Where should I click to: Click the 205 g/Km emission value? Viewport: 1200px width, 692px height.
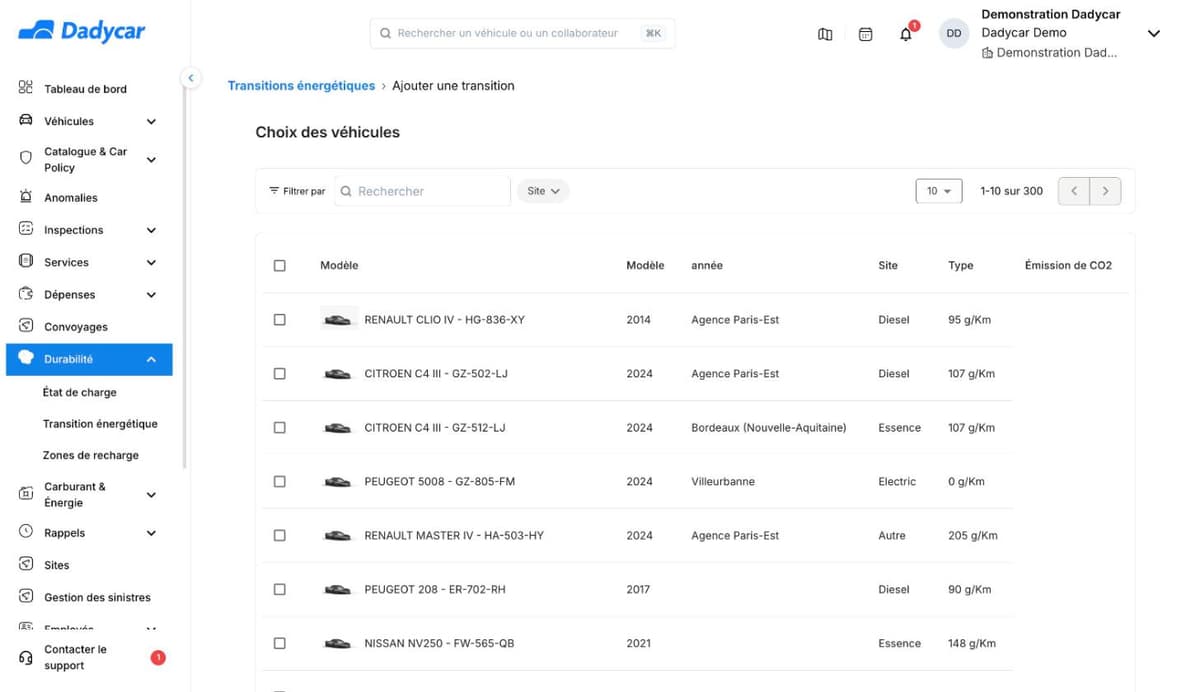click(972, 535)
